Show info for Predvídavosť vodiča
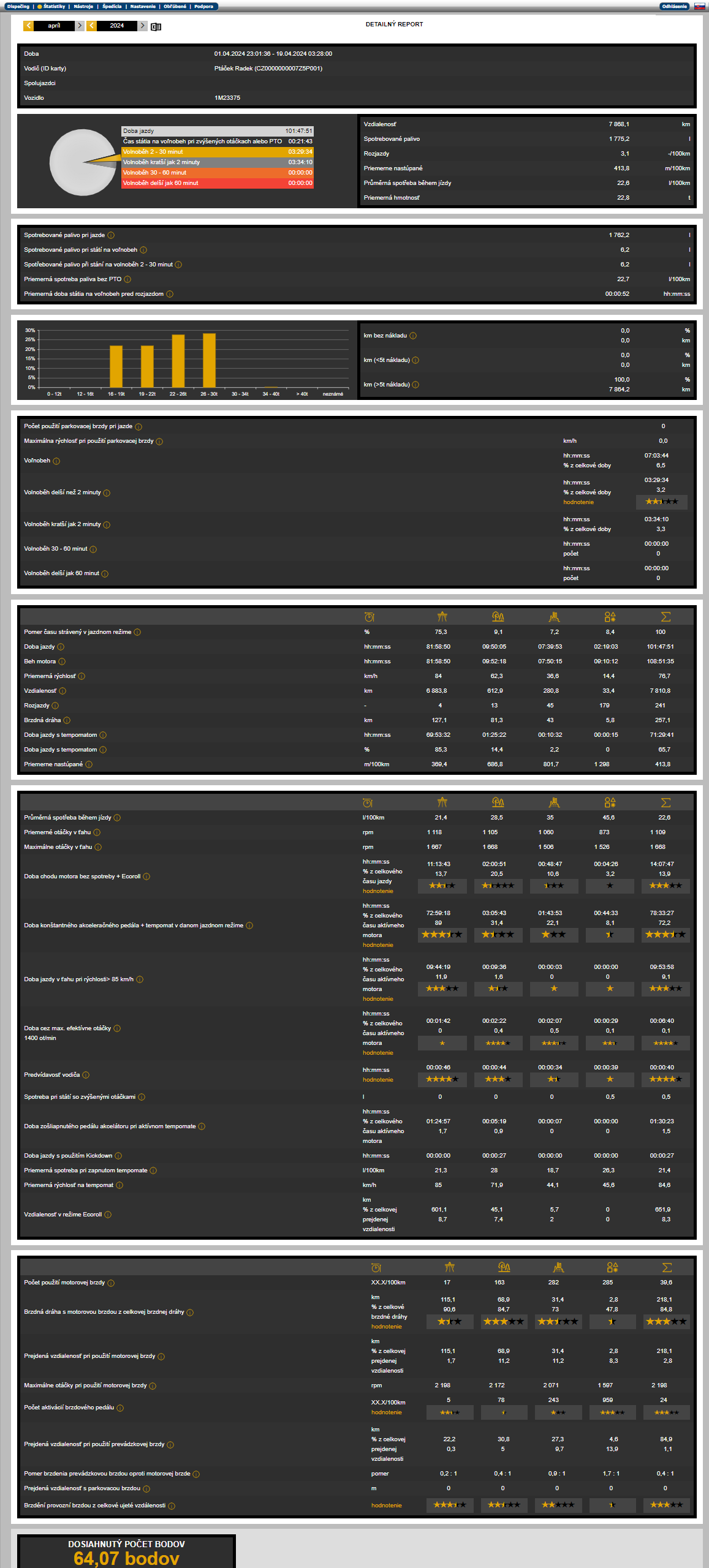Image resolution: width=709 pixels, height=1568 pixels. coord(86,1075)
